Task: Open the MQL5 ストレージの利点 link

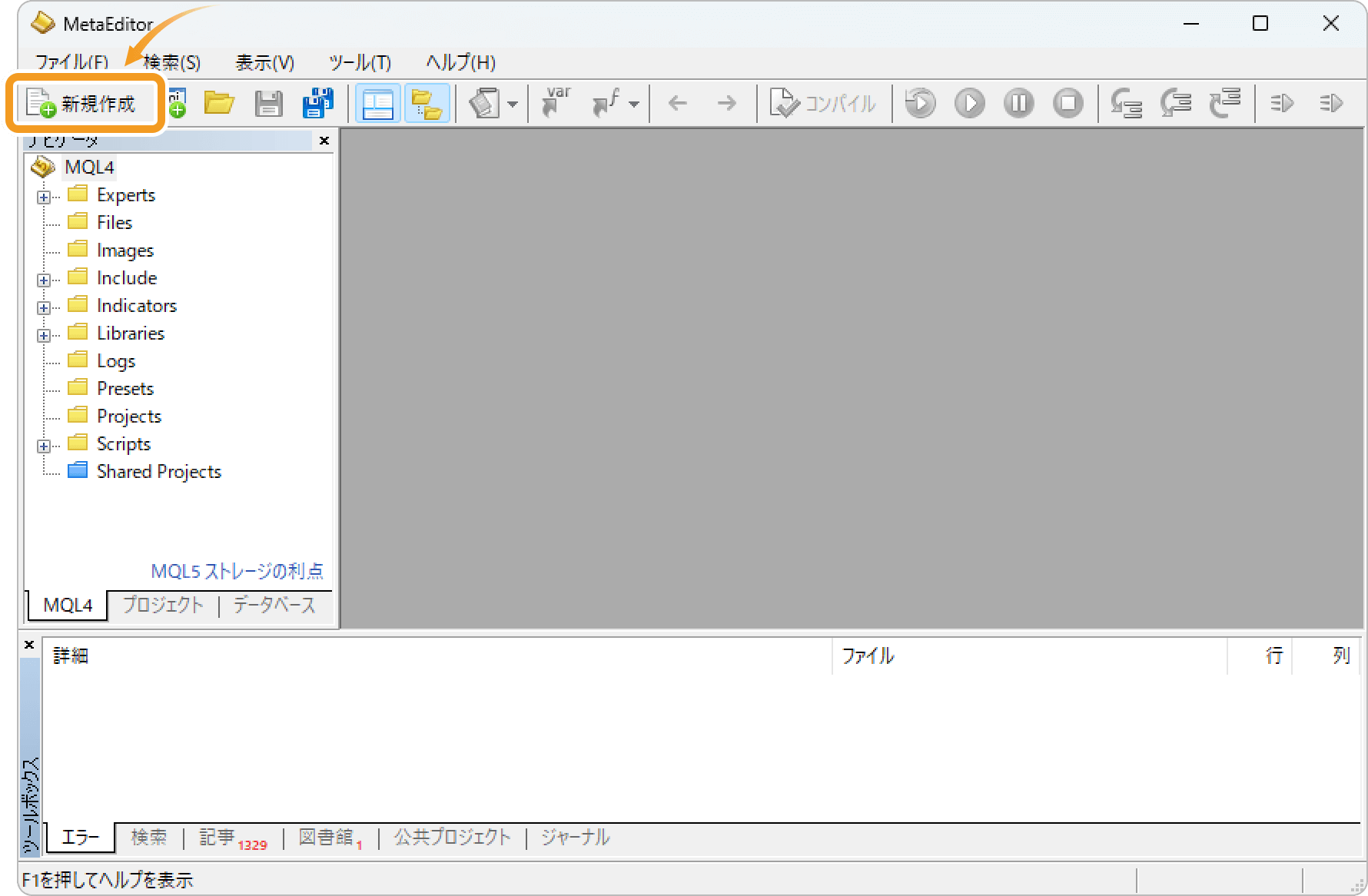Action: (237, 571)
